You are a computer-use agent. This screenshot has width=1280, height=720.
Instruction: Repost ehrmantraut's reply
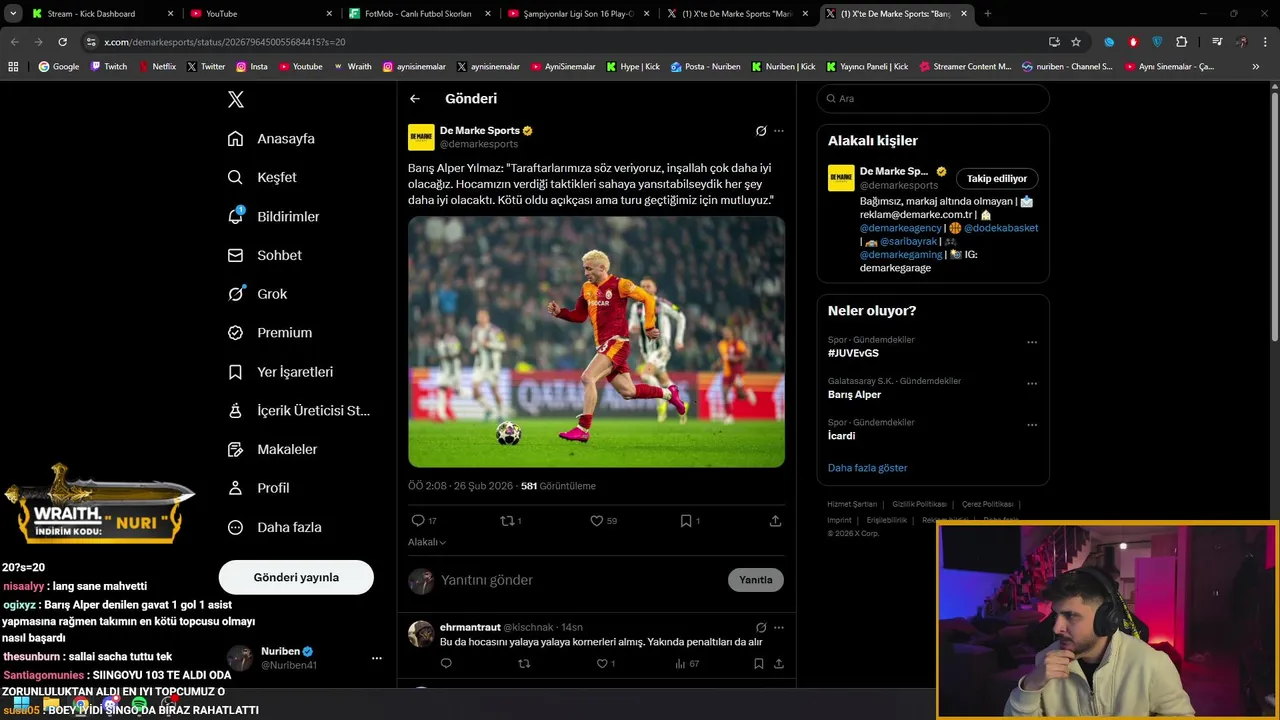524,663
